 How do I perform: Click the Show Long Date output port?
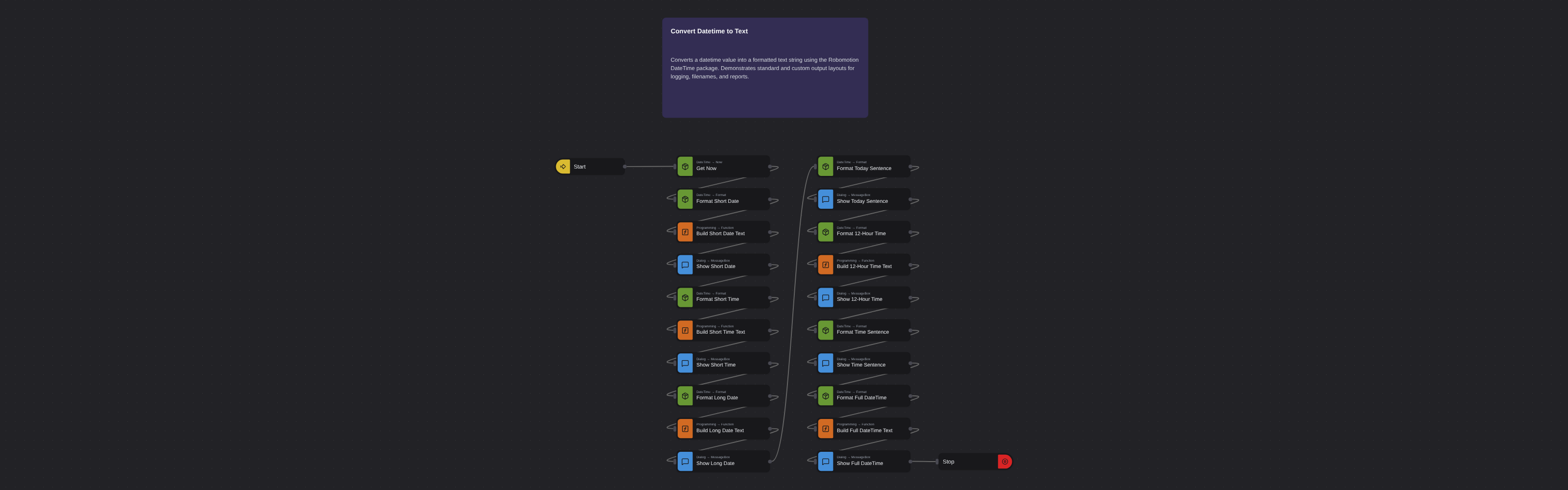[770, 462]
